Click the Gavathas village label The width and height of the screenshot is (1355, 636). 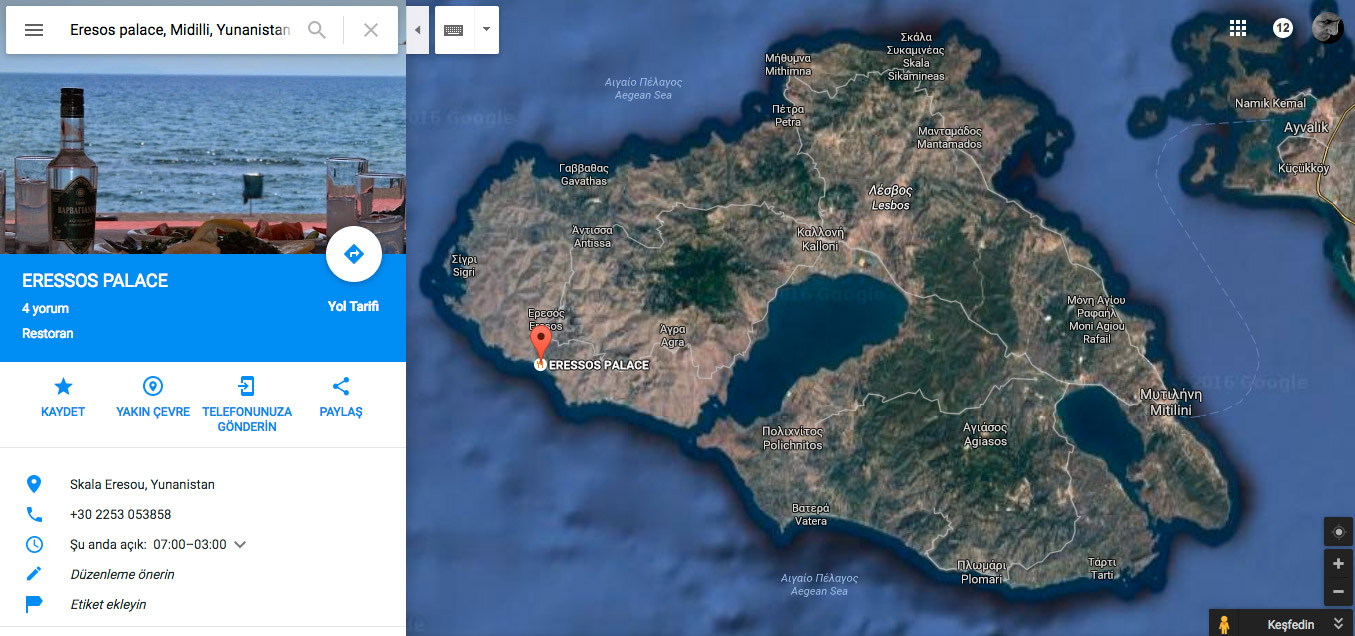584,175
